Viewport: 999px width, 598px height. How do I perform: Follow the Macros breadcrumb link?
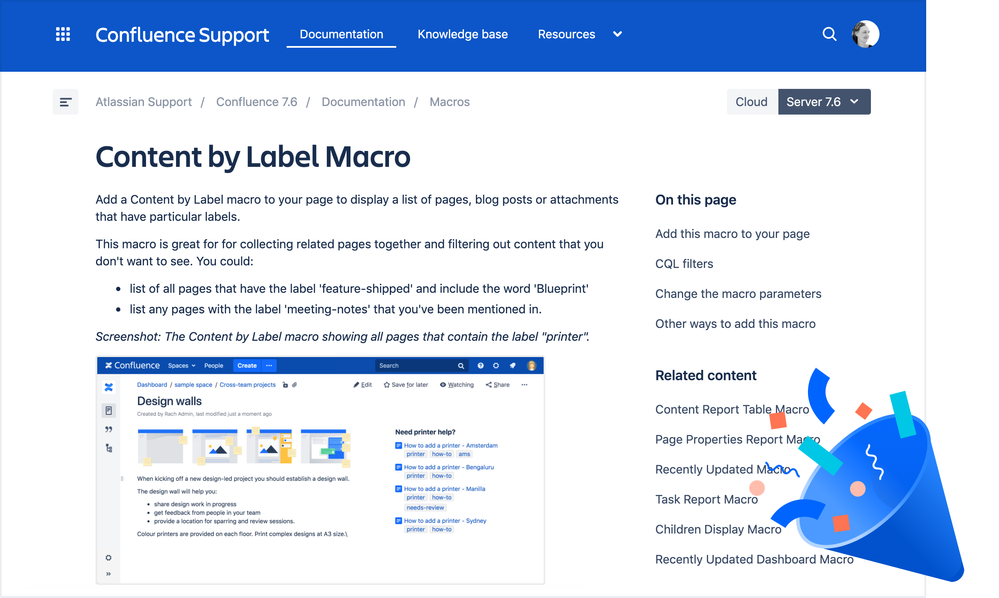point(449,102)
